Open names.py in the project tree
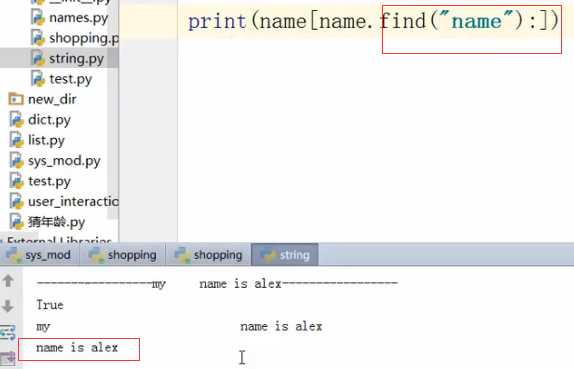 [78, 18]
